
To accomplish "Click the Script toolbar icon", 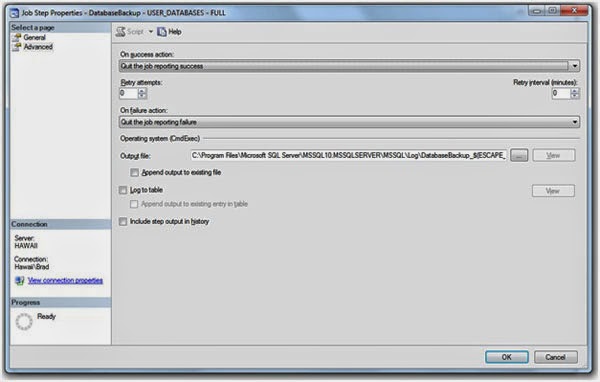I will pyautogui.click(x=121, y=32).
